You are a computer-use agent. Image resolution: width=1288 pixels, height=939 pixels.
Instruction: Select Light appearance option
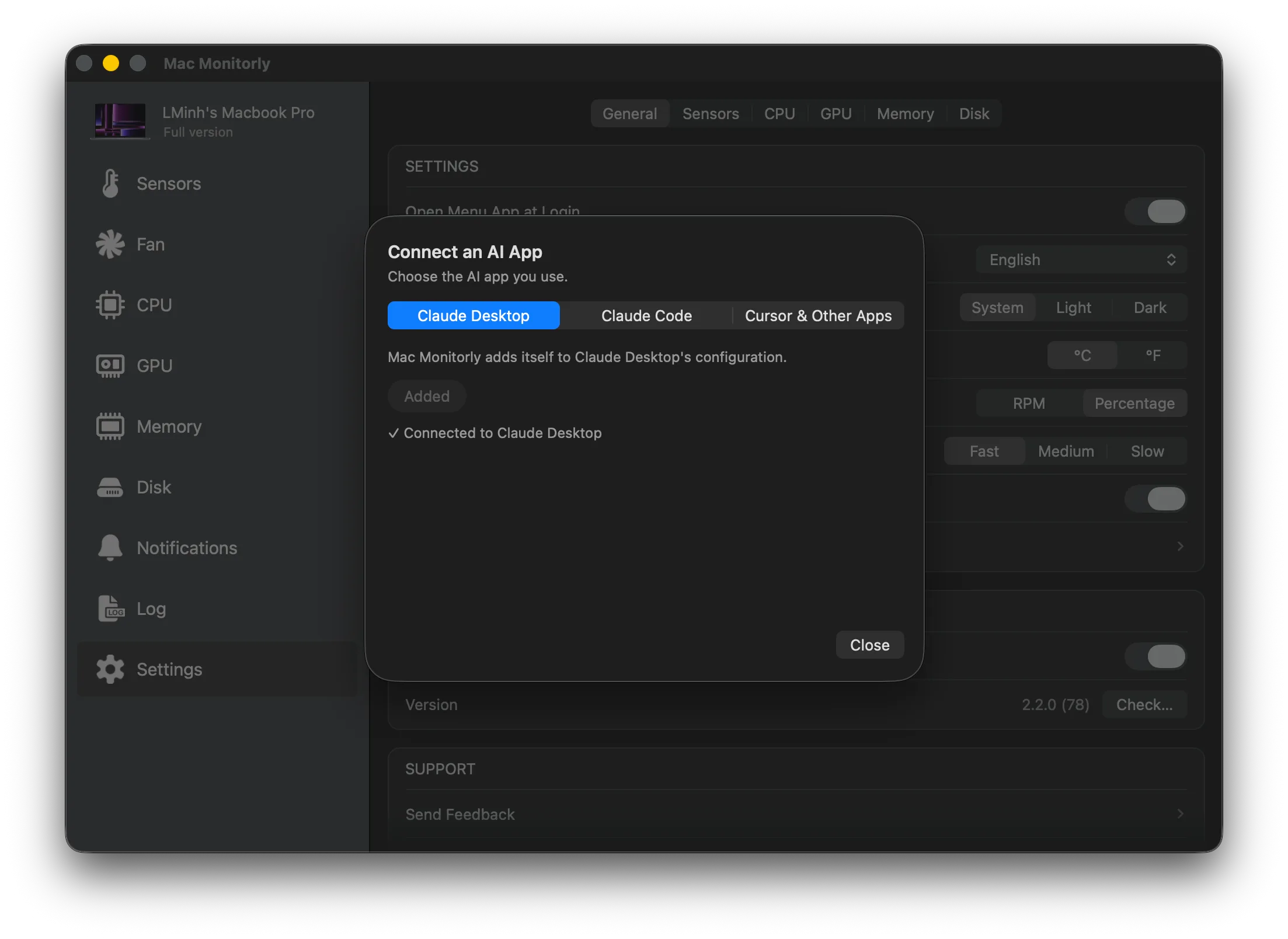(x=1073, y=307)
